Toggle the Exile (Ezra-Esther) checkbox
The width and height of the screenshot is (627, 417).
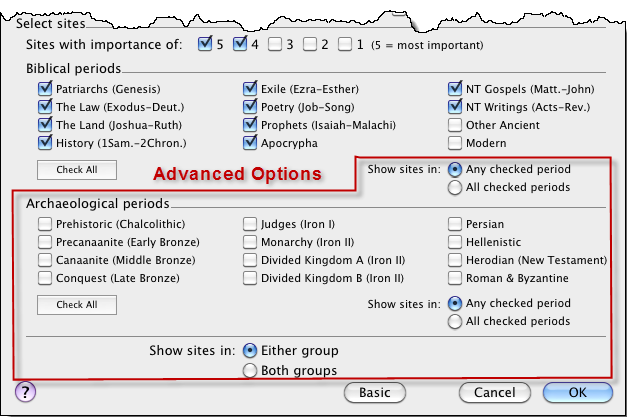point(250,88)
